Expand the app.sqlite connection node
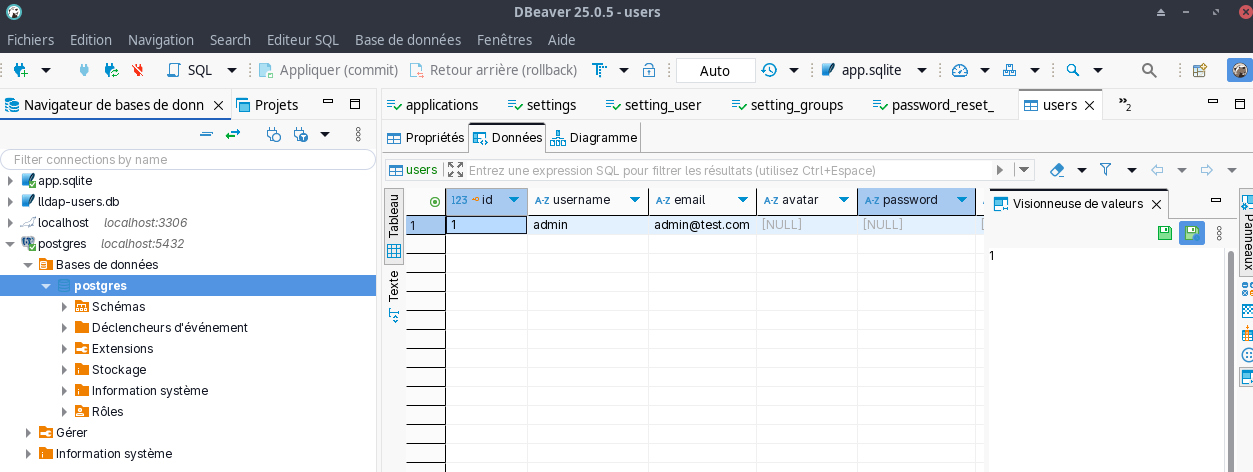The image size is (1253, 472). [11, 181]
